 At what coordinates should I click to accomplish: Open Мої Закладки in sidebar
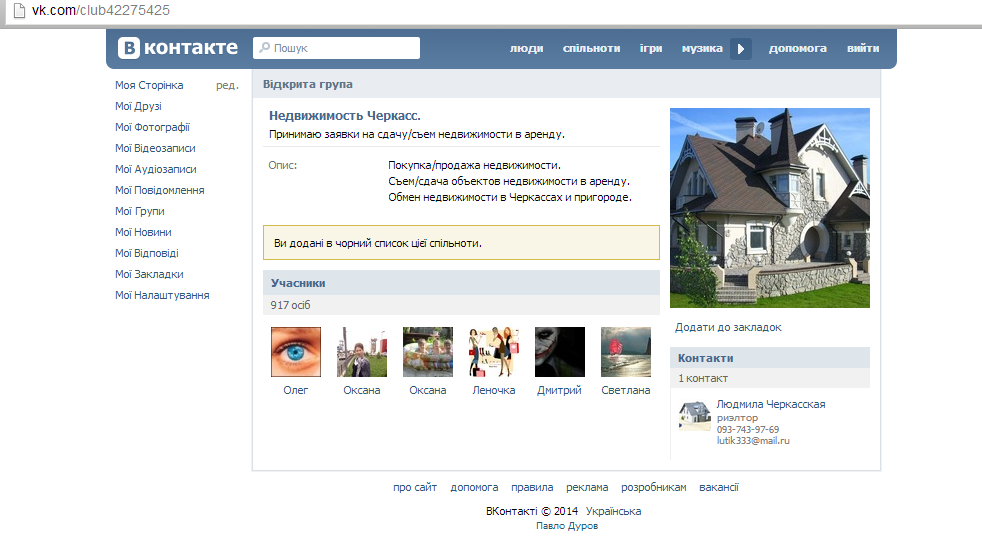149,274
